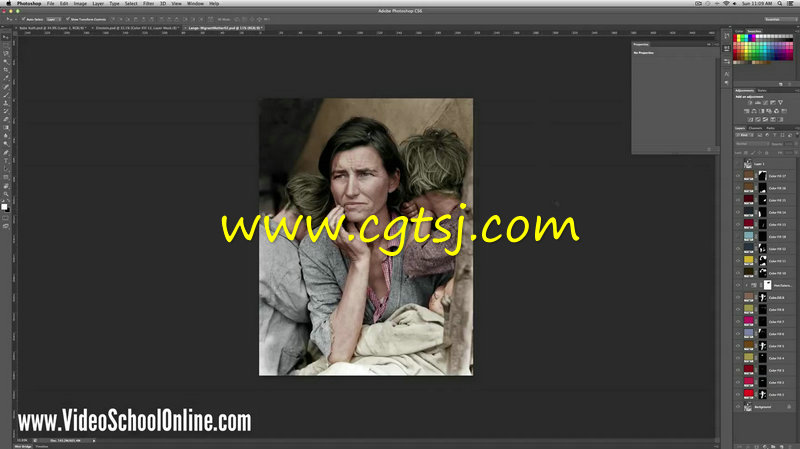Open the Fill value dropdown in Layers
Viewport: 800px width, 449px height.
pos(796,153)
